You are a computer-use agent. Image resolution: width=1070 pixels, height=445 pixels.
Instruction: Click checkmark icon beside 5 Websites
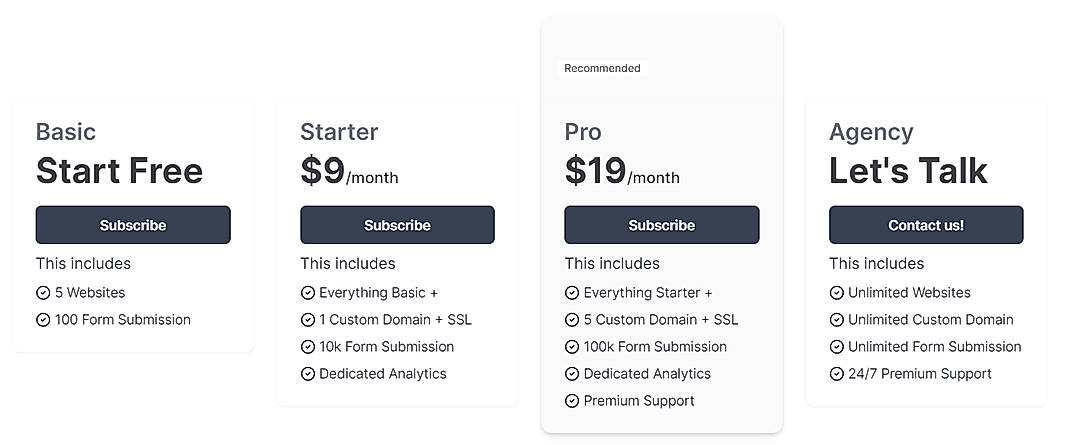pos(43,293)
